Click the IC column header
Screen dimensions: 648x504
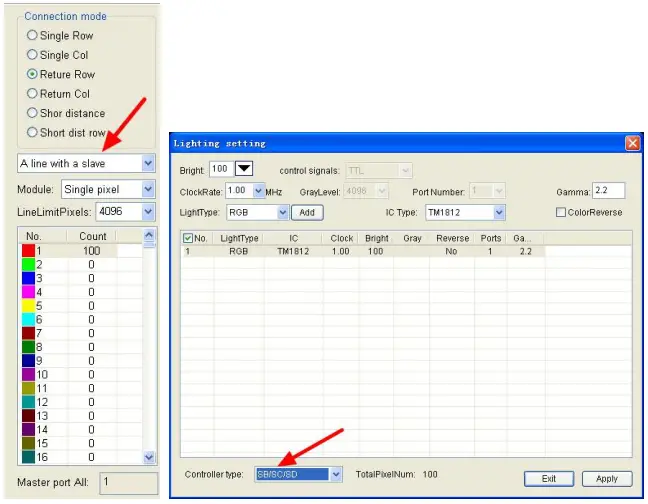click(x=293, y=238)
